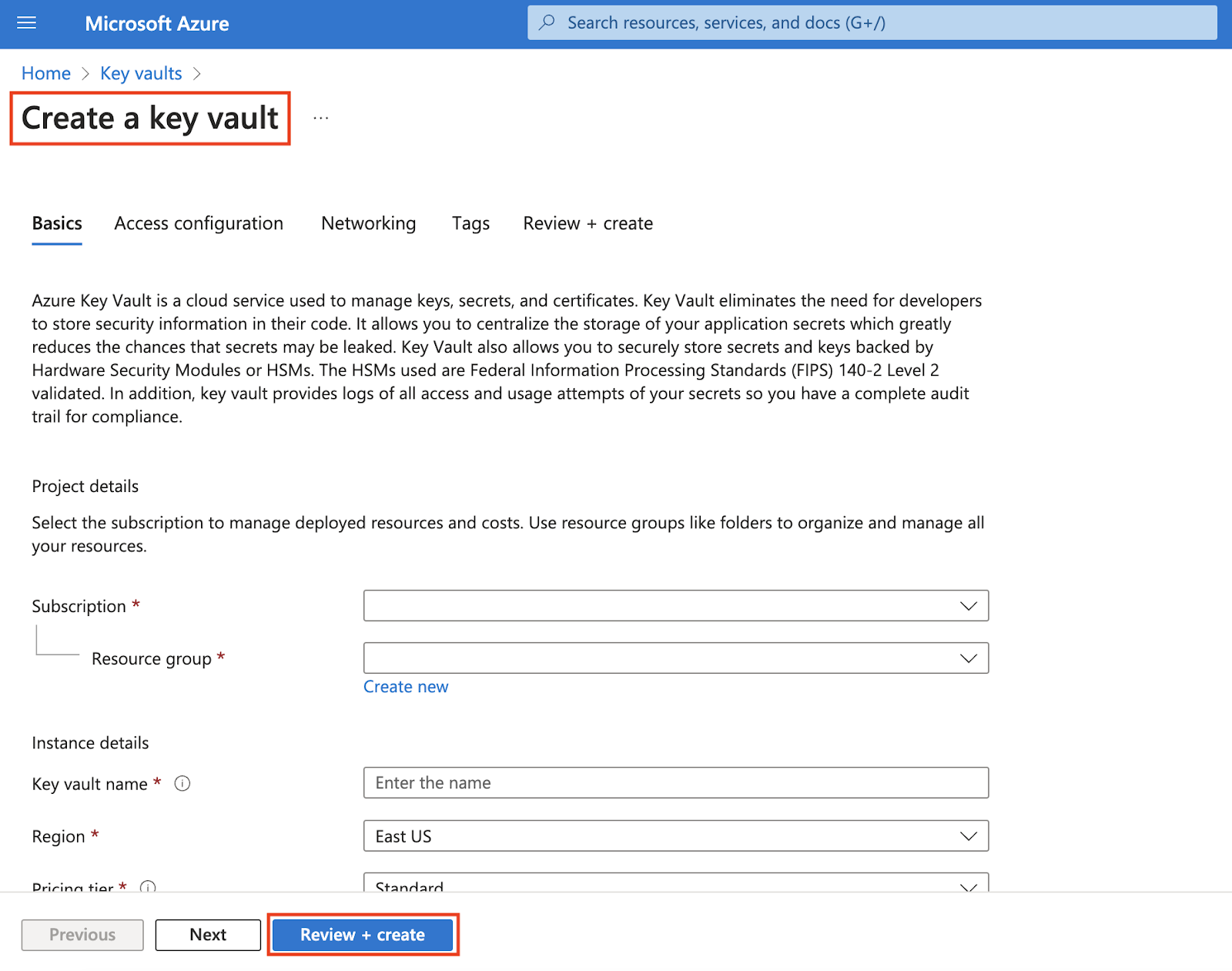Open the Pricing tier Standard dropdown

[x=676, y=882]
